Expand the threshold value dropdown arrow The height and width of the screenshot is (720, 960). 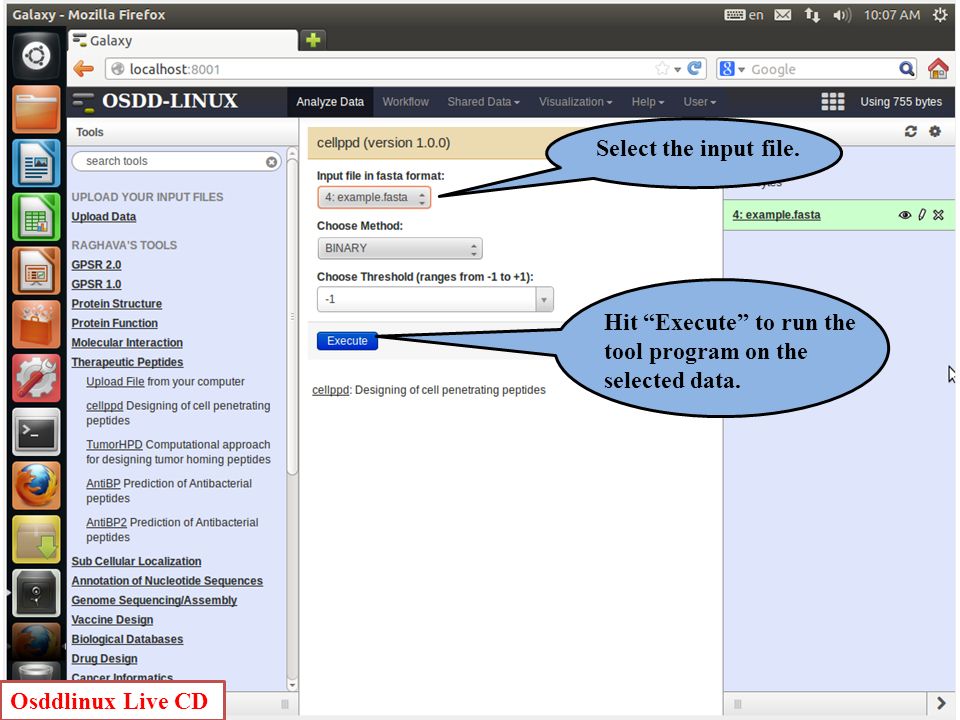pyautogui.click(x=544, y=299)
